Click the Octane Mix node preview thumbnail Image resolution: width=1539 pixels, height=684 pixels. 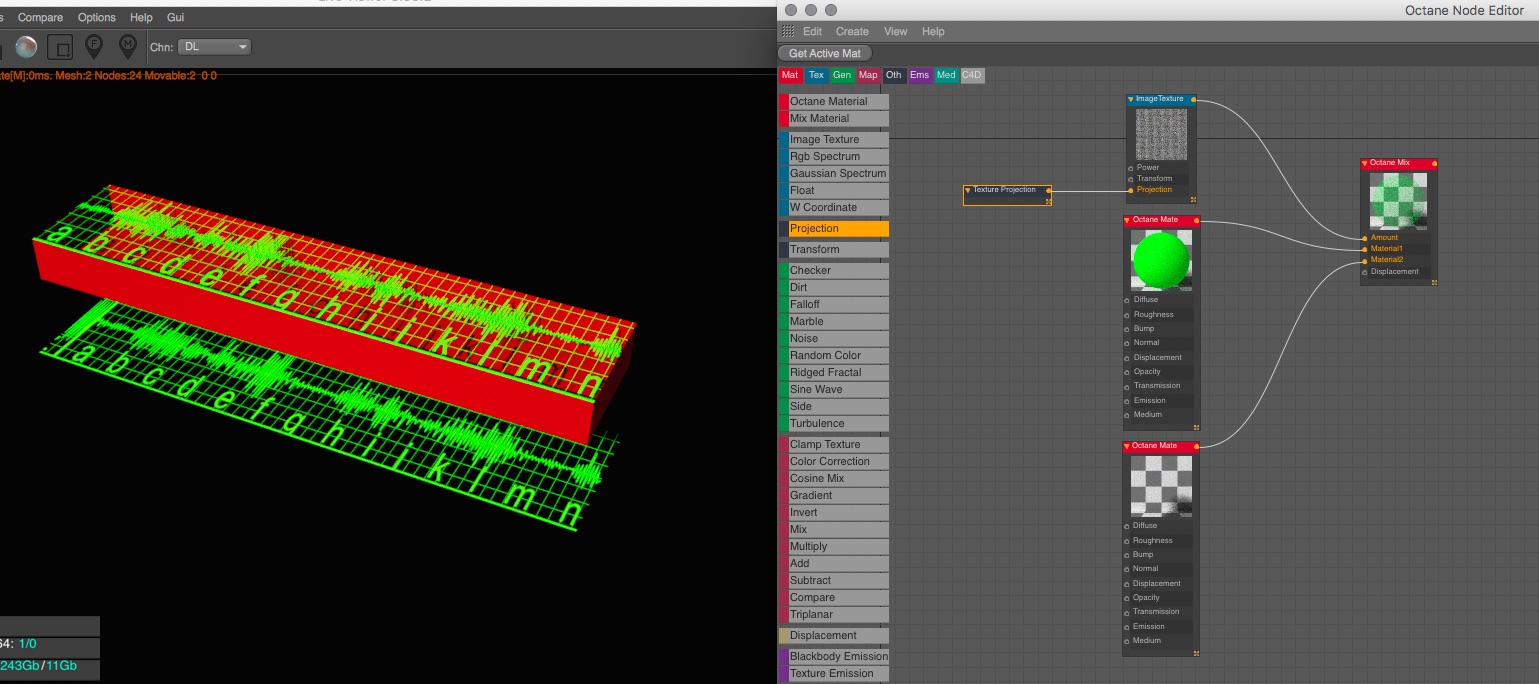click(x=1398, y=201)
